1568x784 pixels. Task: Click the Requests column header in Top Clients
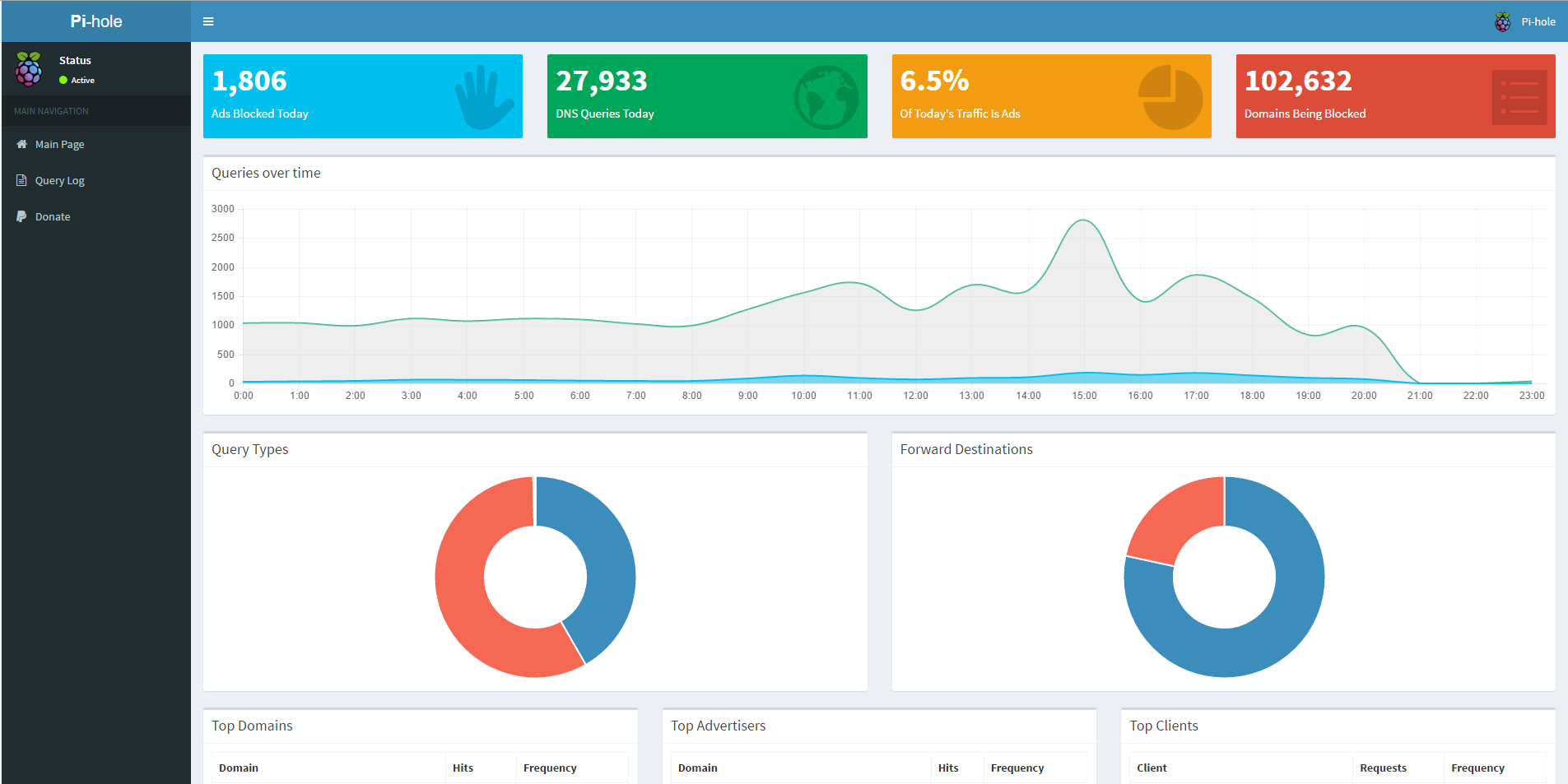tap(1383, 768)
